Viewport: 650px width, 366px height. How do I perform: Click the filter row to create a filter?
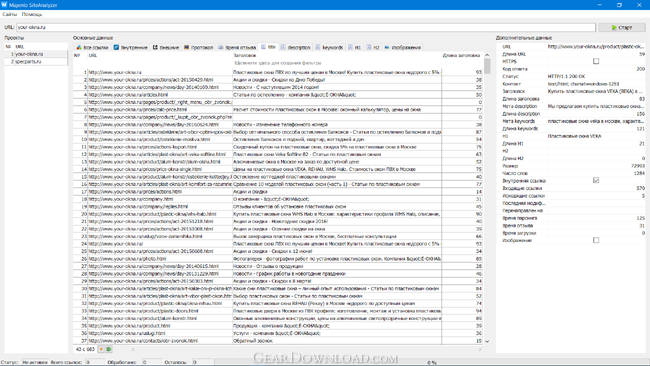(x=278, y=63)
